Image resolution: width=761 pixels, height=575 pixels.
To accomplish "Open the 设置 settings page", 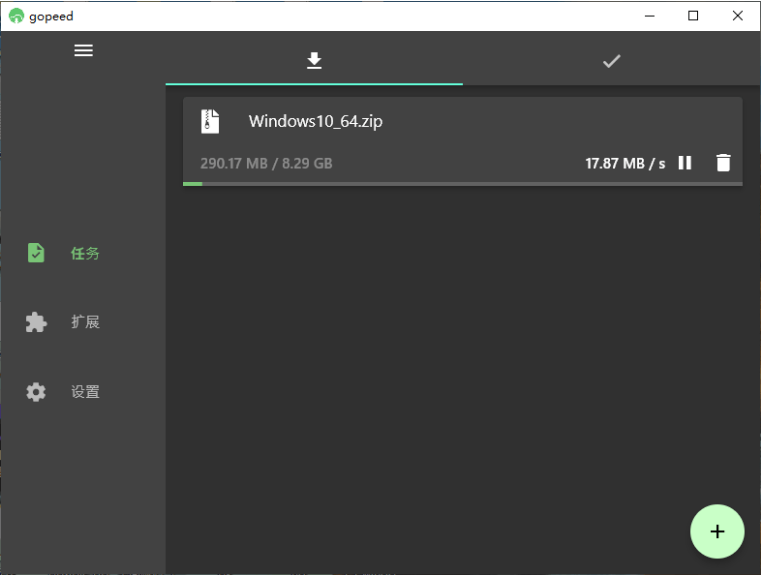I will pyautogui.click(x=83, y=392).
